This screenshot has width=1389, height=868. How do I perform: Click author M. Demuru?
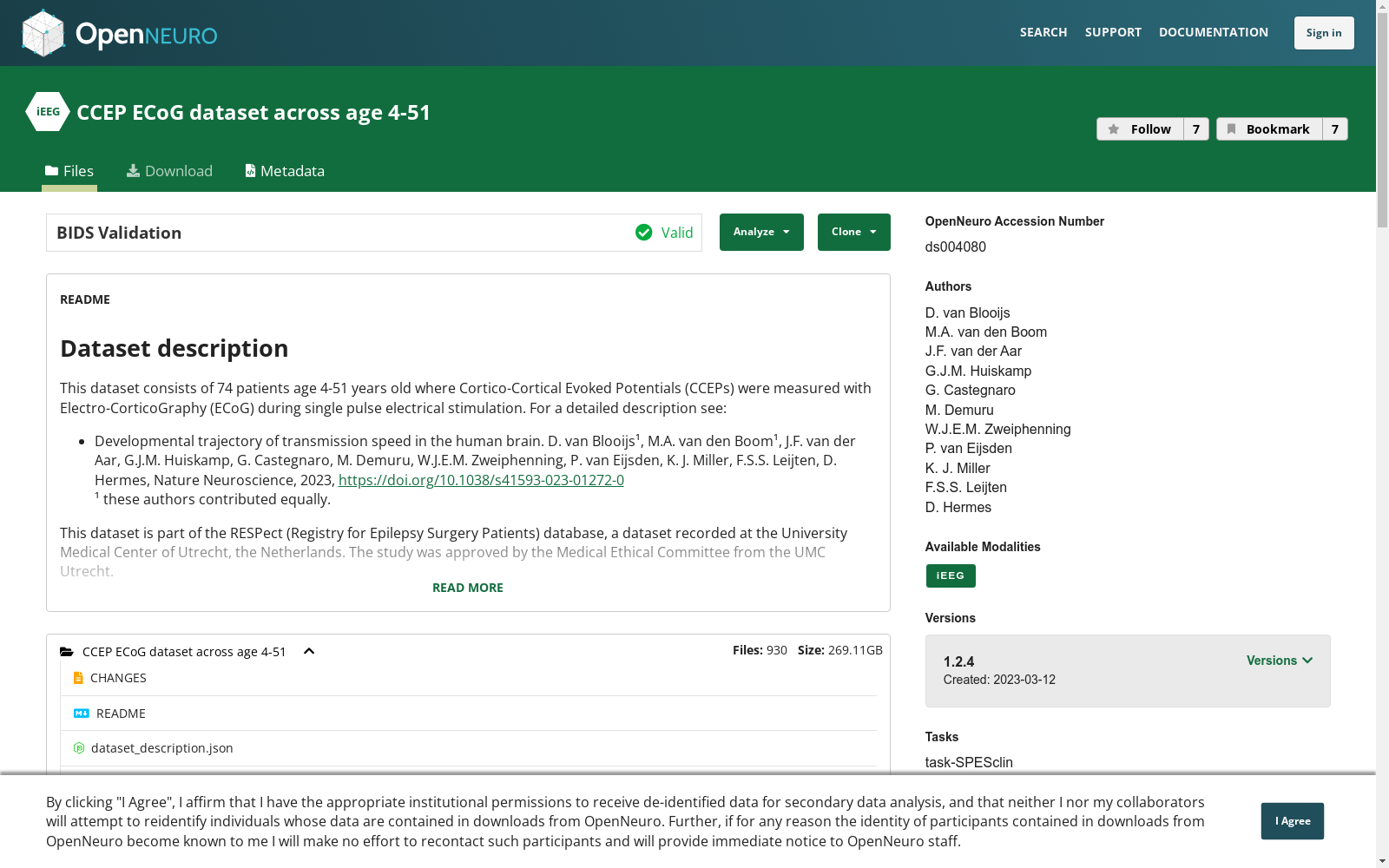[960, 410]
